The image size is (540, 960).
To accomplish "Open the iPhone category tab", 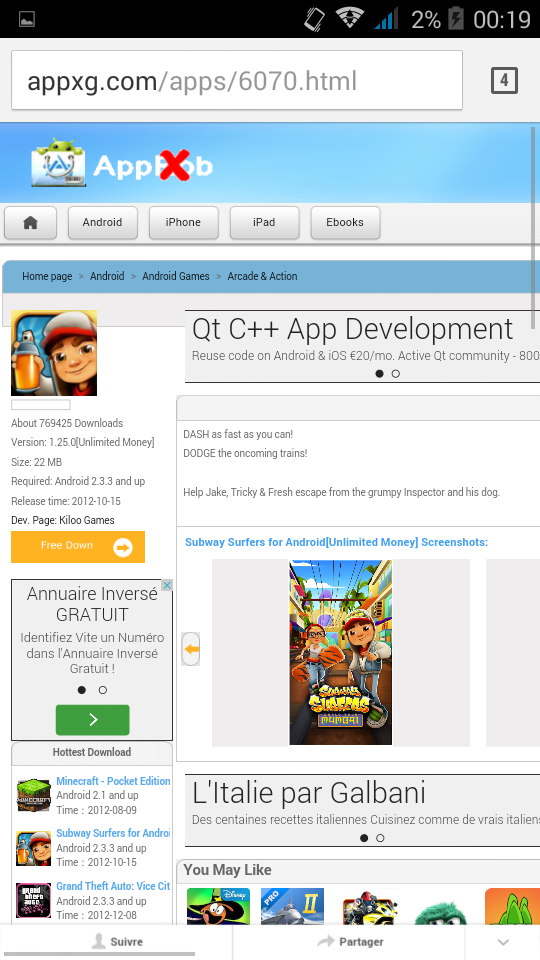I will [x=184, y=223].
